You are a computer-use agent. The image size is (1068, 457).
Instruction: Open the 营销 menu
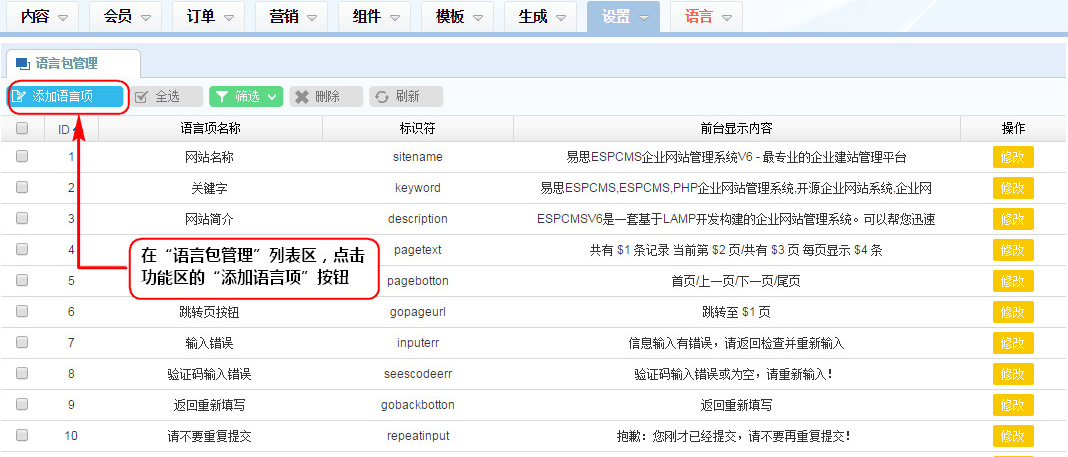(291, 17)
